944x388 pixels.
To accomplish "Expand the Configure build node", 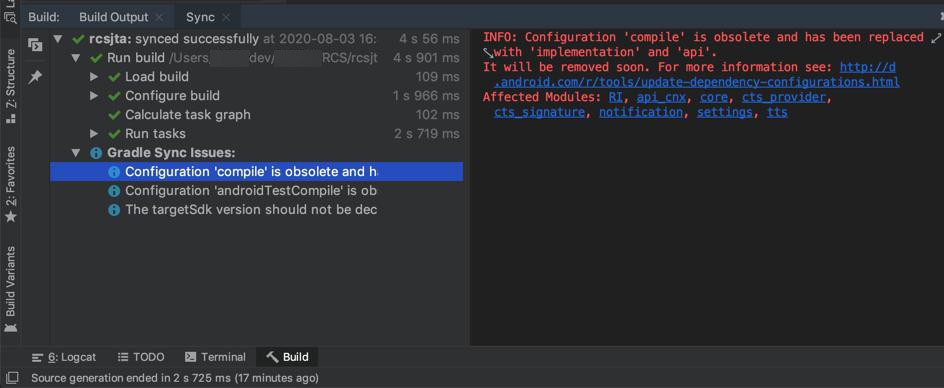I will (x=94, y=96).
